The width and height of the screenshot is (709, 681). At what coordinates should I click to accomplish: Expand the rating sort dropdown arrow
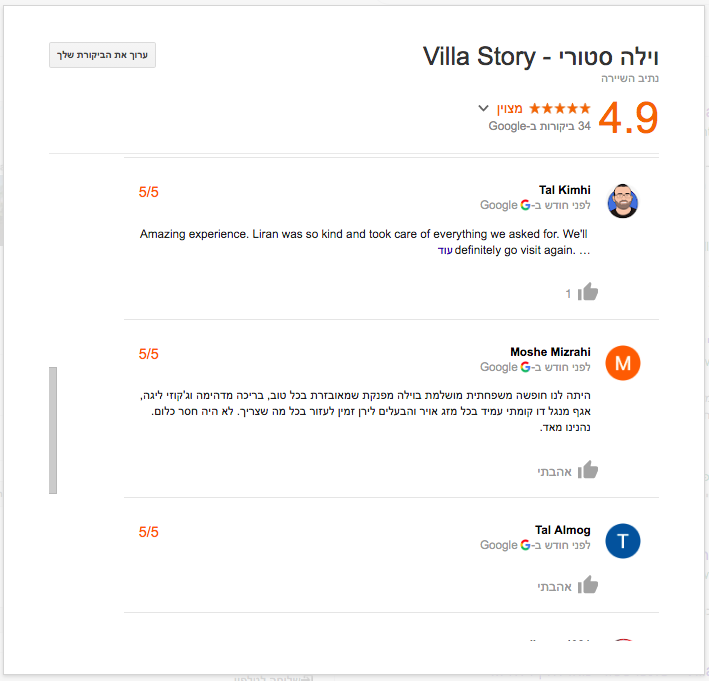tap(484, 108)
